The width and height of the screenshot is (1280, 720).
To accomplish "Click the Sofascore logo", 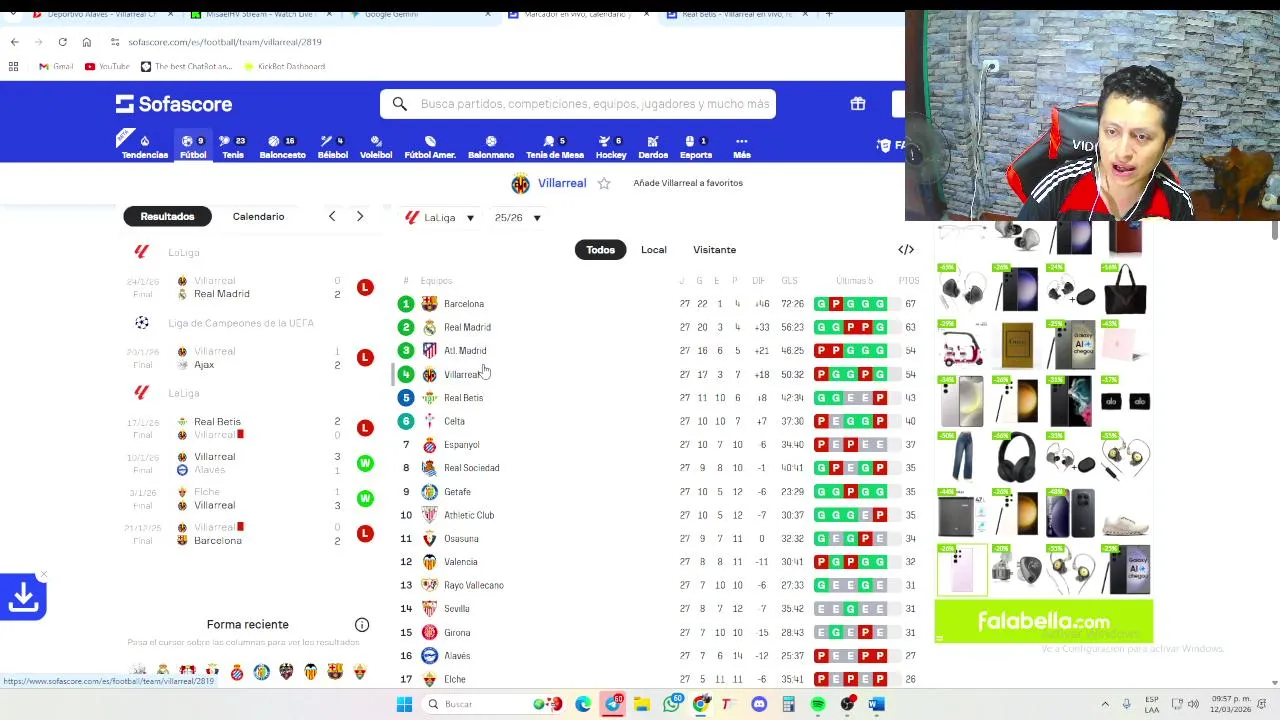I will [174, 104].
